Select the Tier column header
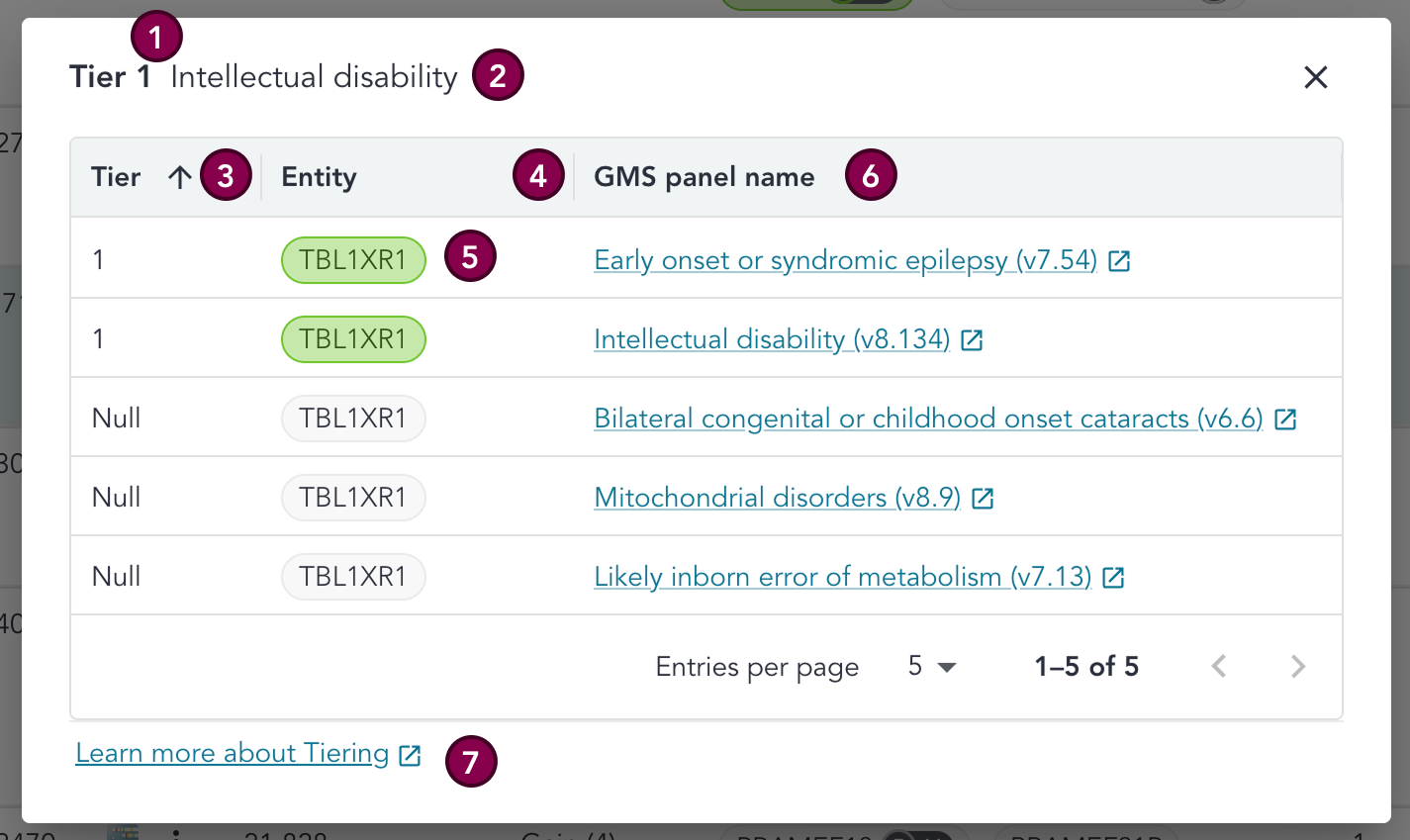The width and height of the screenshot is (1410, 840). (115, 176)
